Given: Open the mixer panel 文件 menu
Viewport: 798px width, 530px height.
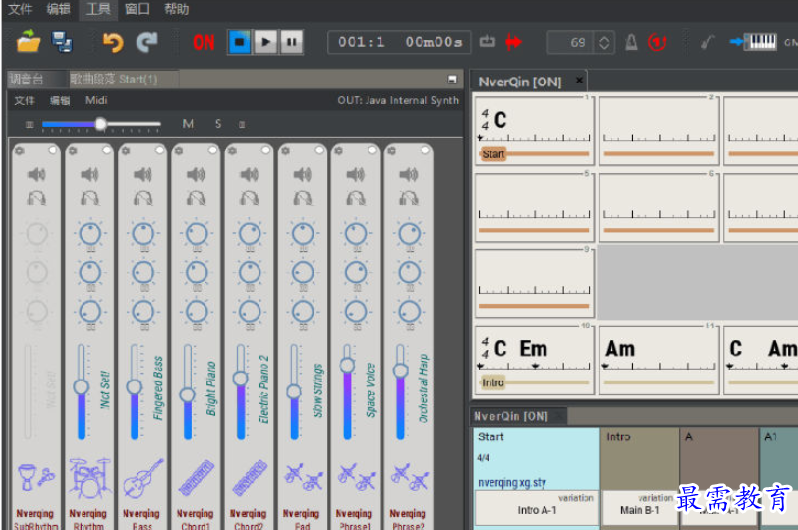Looking at the screenshot, I should [24, 100].
